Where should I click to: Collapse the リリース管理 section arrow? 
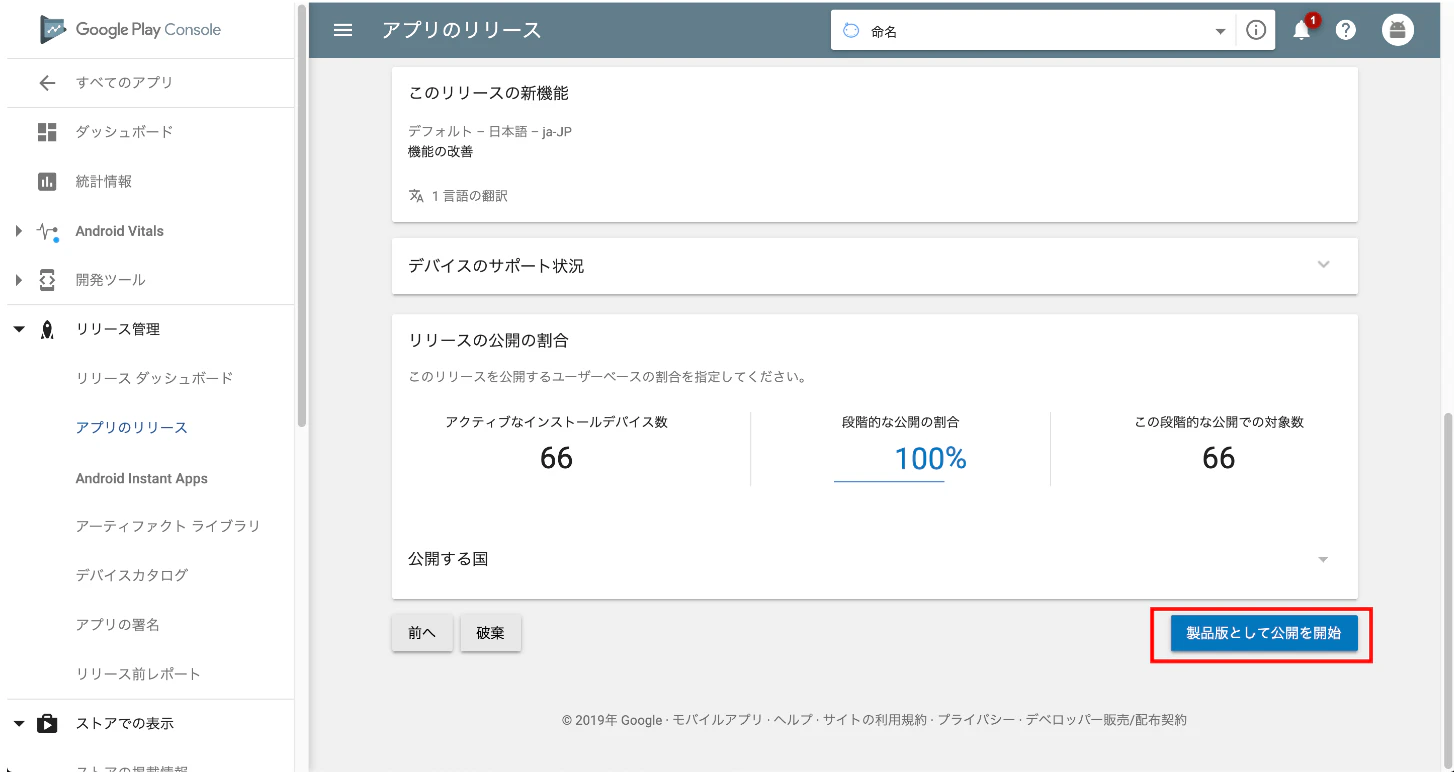pos(18,329)
